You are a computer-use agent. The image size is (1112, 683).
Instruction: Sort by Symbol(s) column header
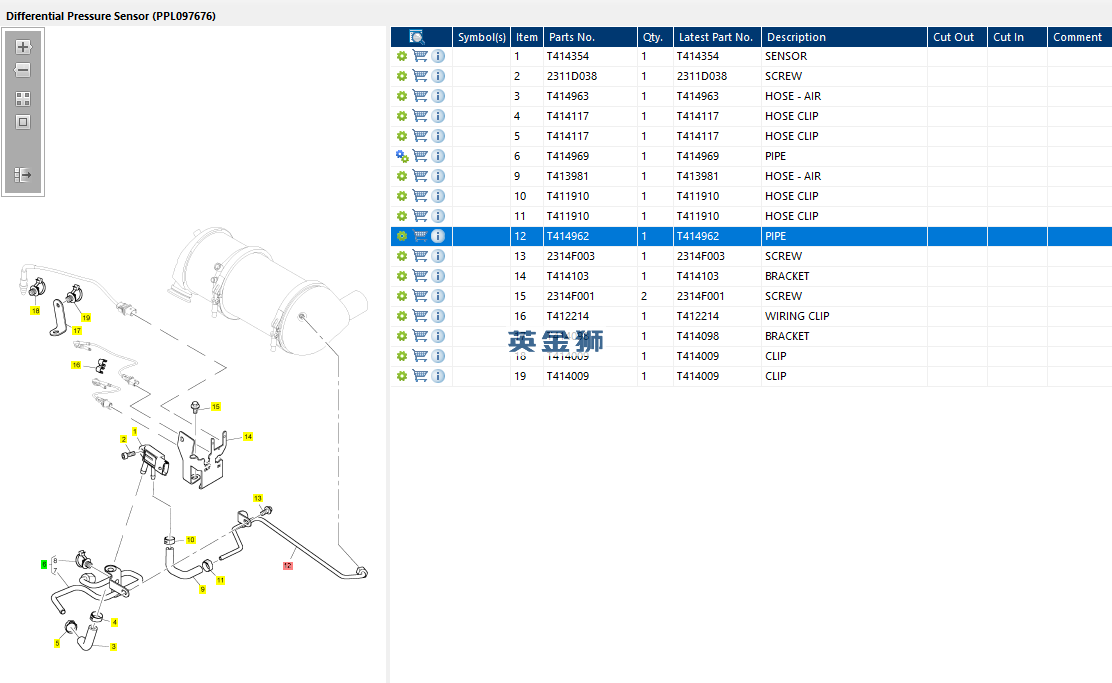coord(482,37)
